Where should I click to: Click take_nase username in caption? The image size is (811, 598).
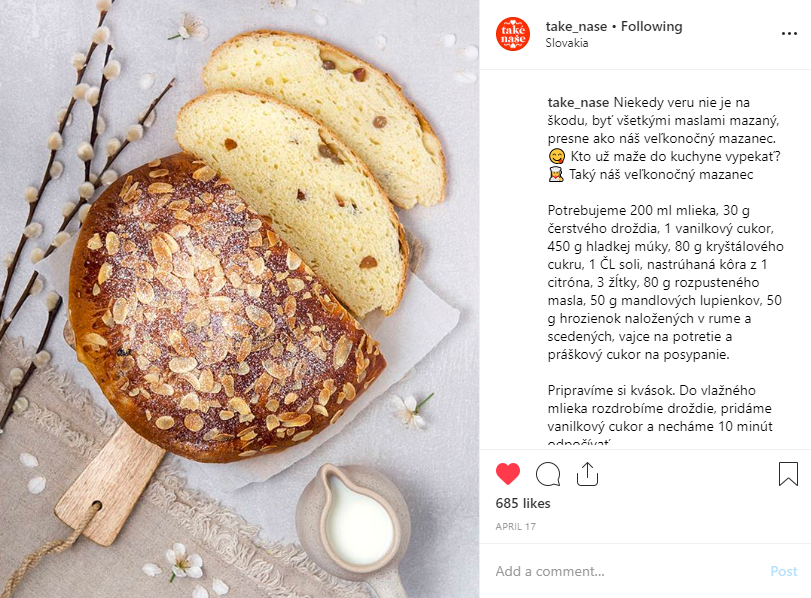[x=578, y=102]
